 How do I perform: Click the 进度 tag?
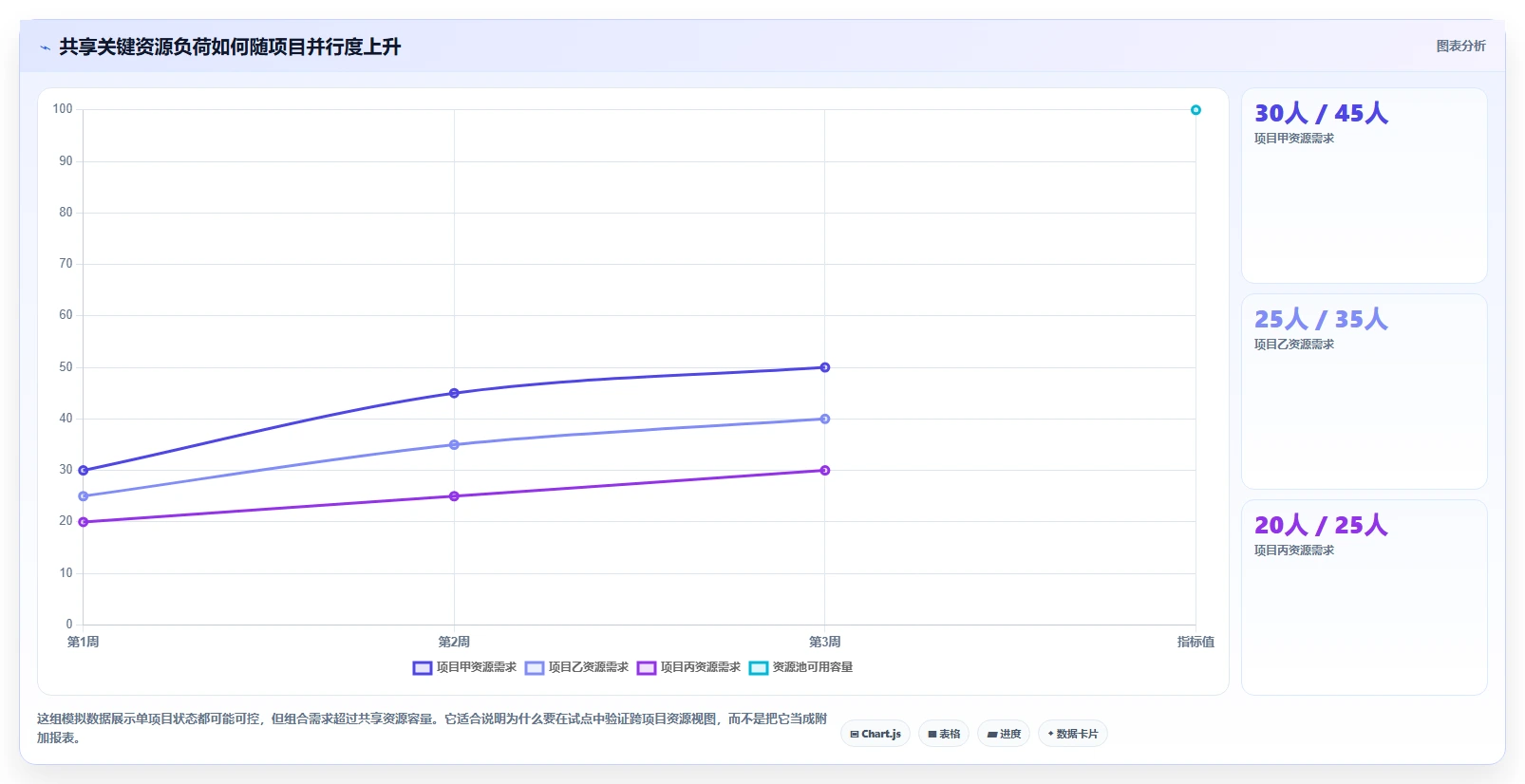pyautogui.click(x=1004, y=734)
